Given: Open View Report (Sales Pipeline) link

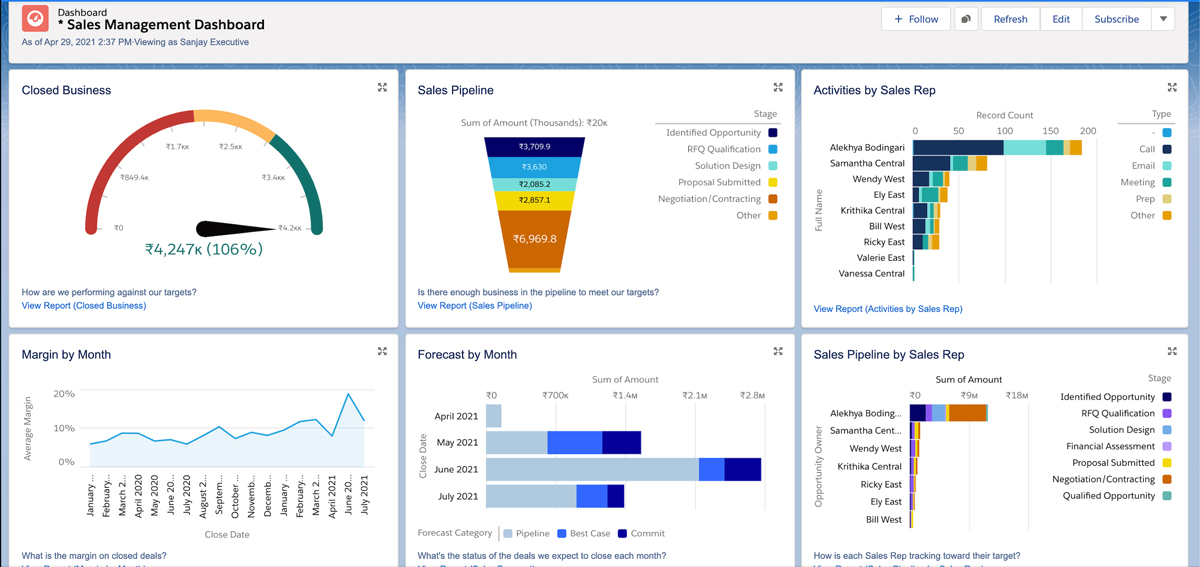Looking at the screenshot, I should [x=475, y=306].
